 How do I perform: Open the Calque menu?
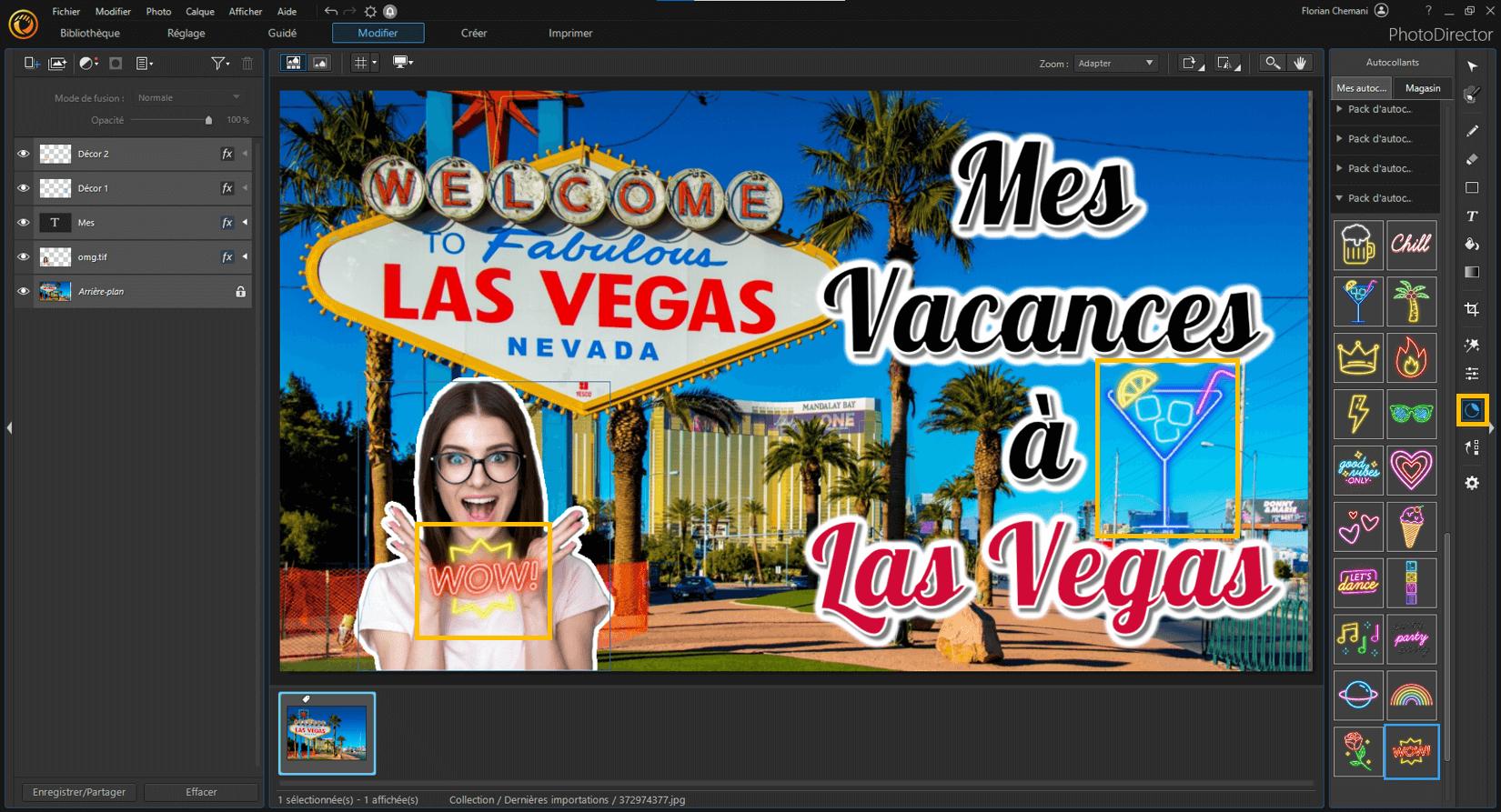click(200, 11)
